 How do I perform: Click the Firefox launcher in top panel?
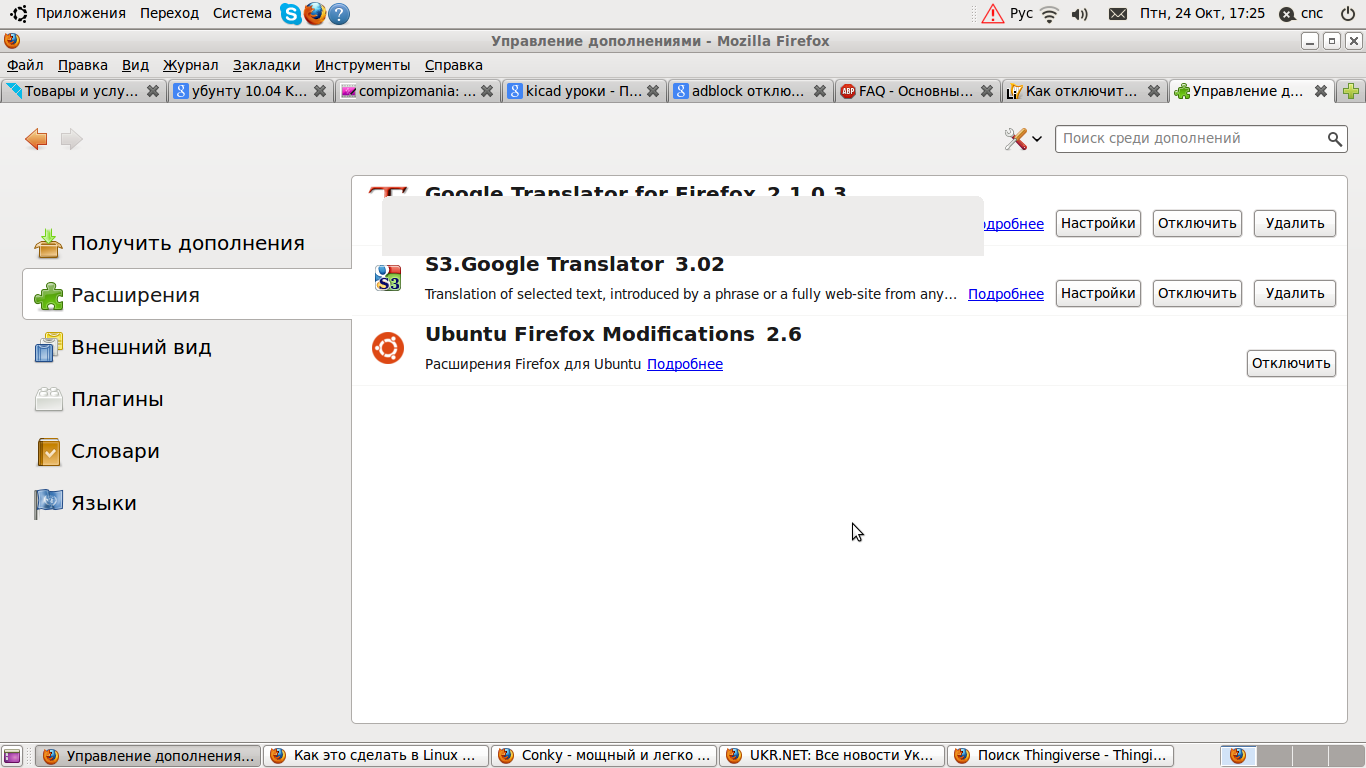pyautogui.click(x=315, y=13)
